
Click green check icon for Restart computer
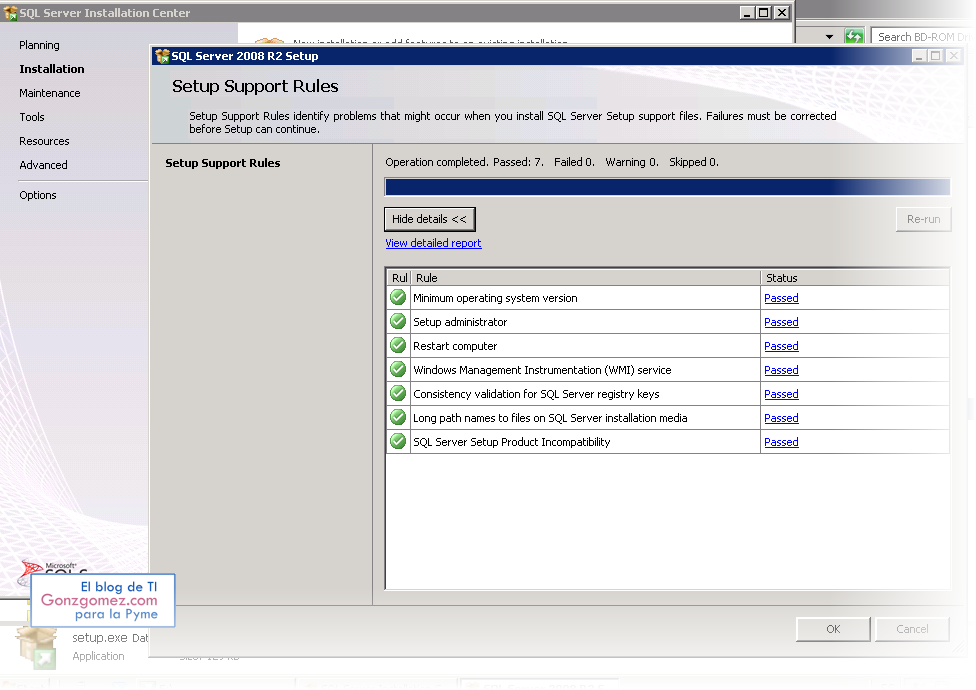pyautogui.click(x=398, y=345)
